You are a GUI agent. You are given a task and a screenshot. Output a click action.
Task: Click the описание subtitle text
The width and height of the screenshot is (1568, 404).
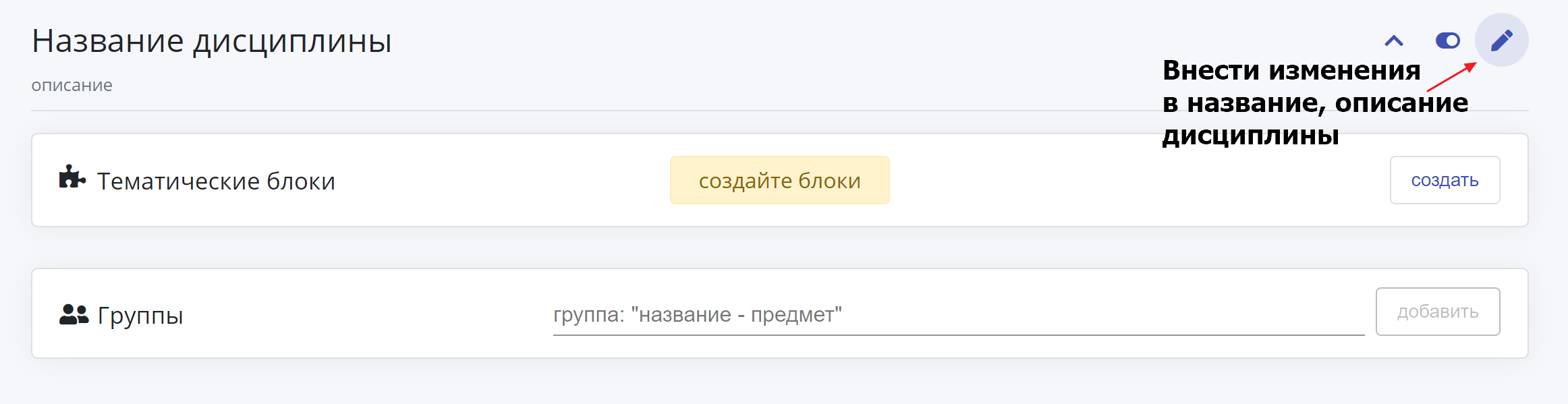coord(72,86)
